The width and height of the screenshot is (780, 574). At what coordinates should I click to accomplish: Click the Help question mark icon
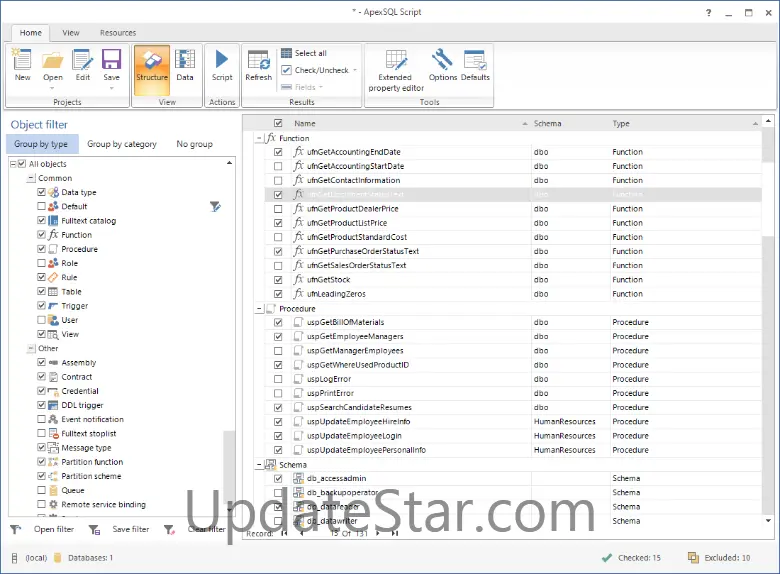708,13
